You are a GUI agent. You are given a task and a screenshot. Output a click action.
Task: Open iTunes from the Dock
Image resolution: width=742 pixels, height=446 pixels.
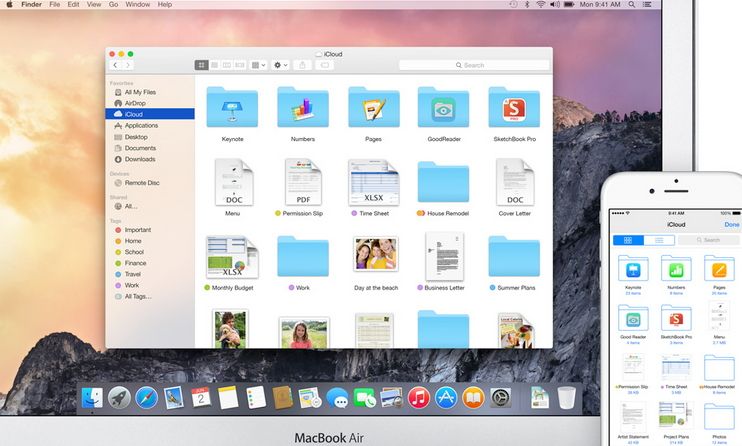pyautogui.click(x=418, y=398)
